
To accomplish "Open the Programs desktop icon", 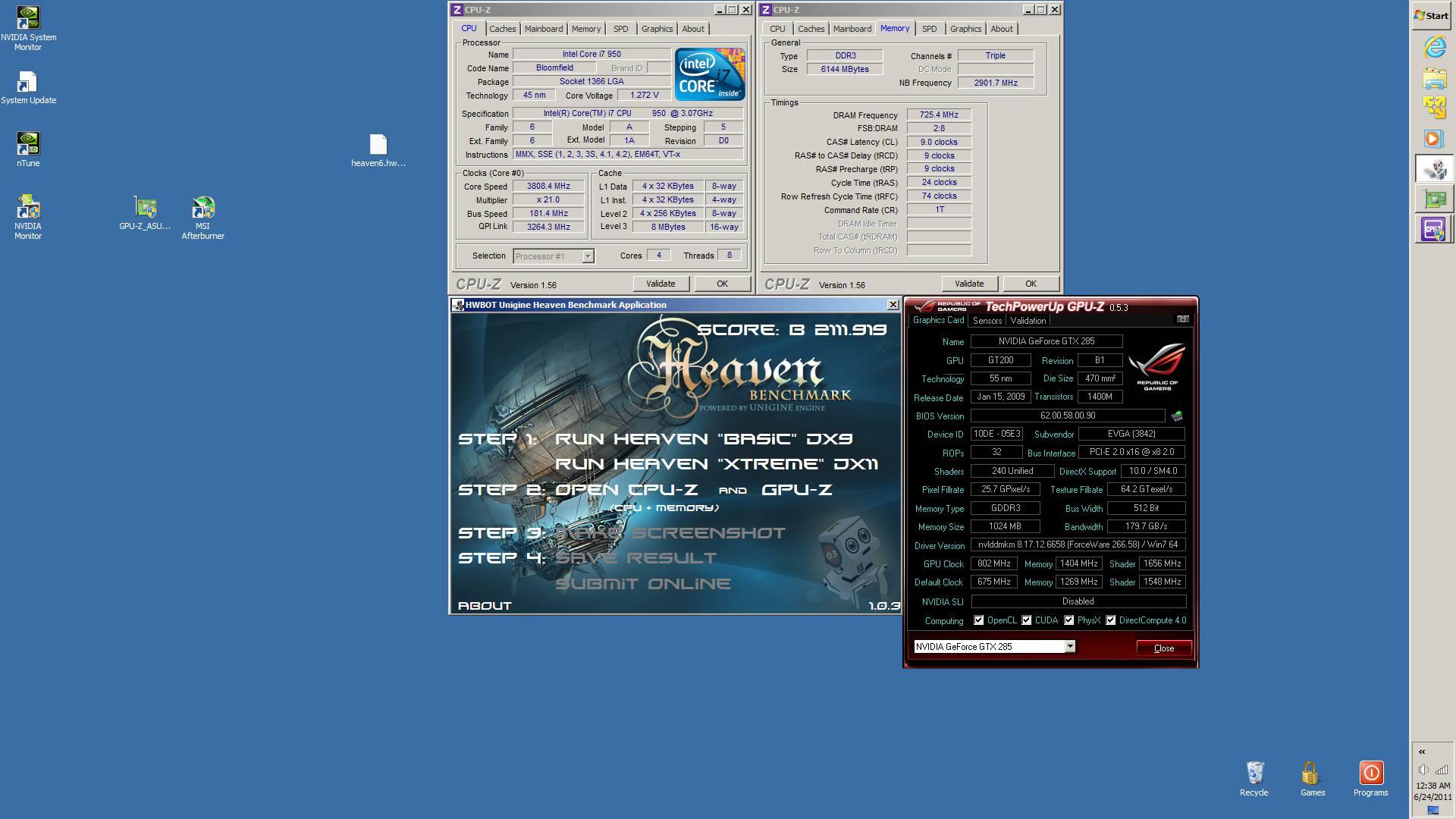I will [x=1371, y=779].
